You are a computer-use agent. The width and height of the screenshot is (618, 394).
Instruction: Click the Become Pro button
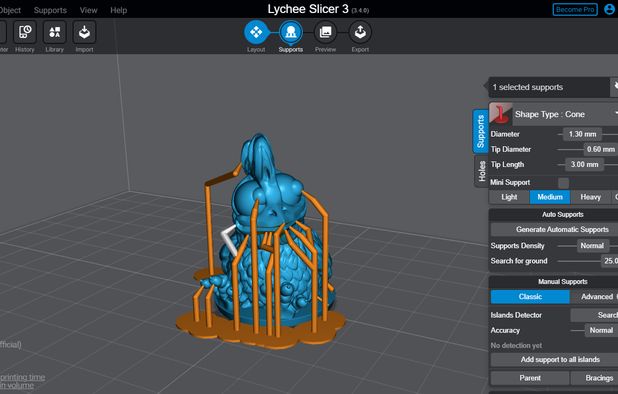tap(575, 9)
